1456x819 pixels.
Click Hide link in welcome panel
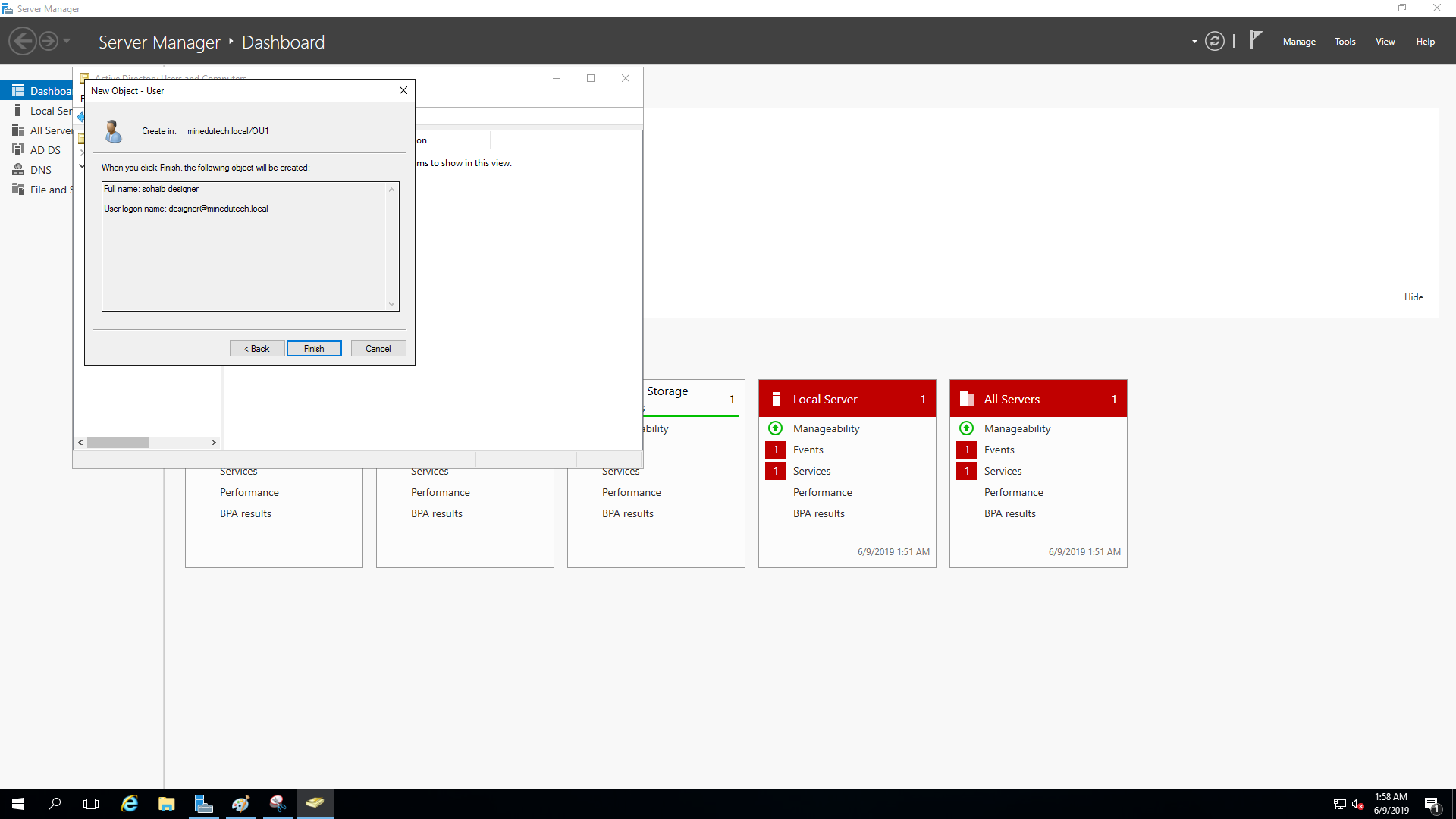1413,297
